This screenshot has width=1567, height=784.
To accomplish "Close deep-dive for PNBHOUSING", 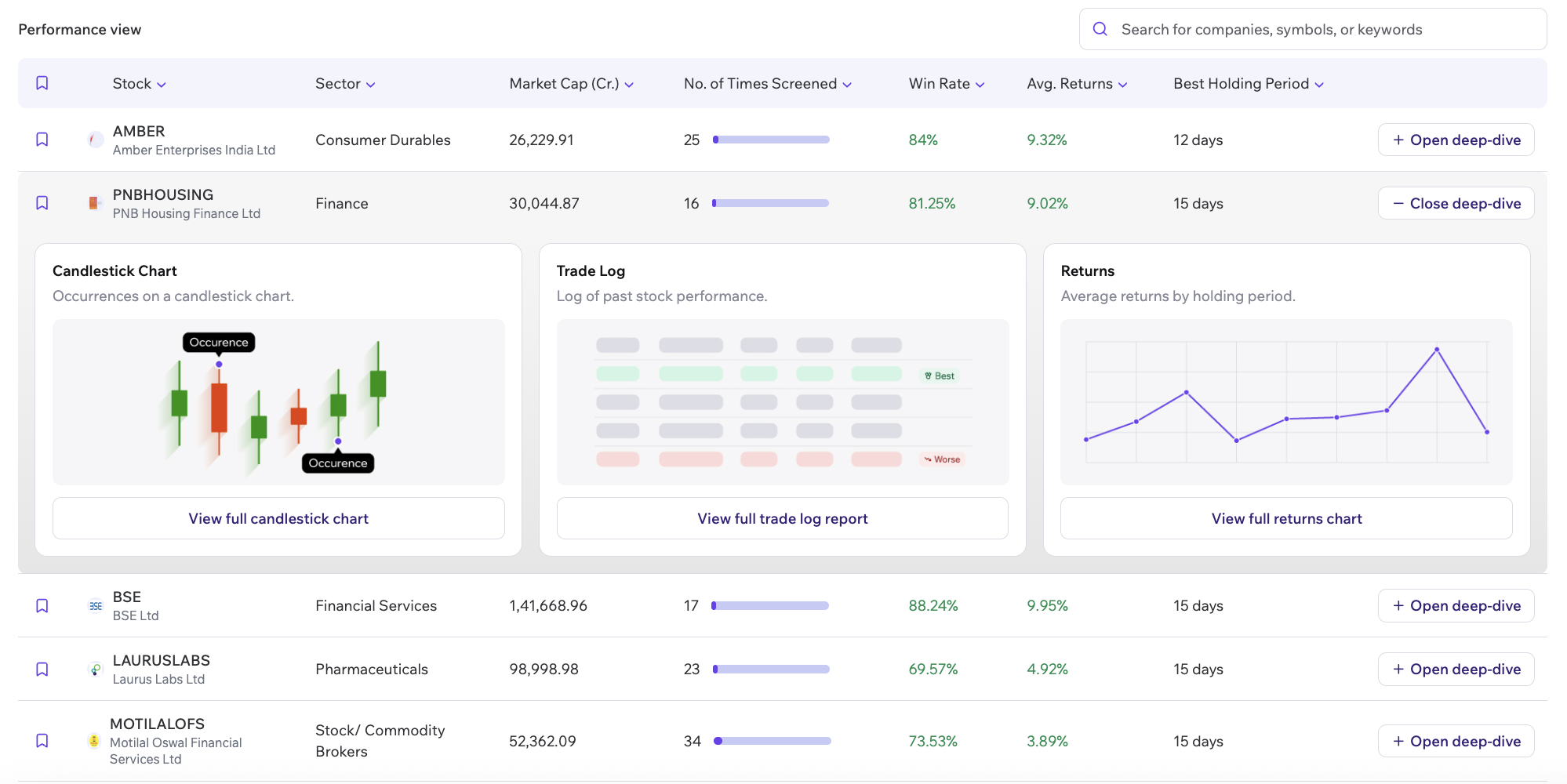I will (x=1456, y=203).
